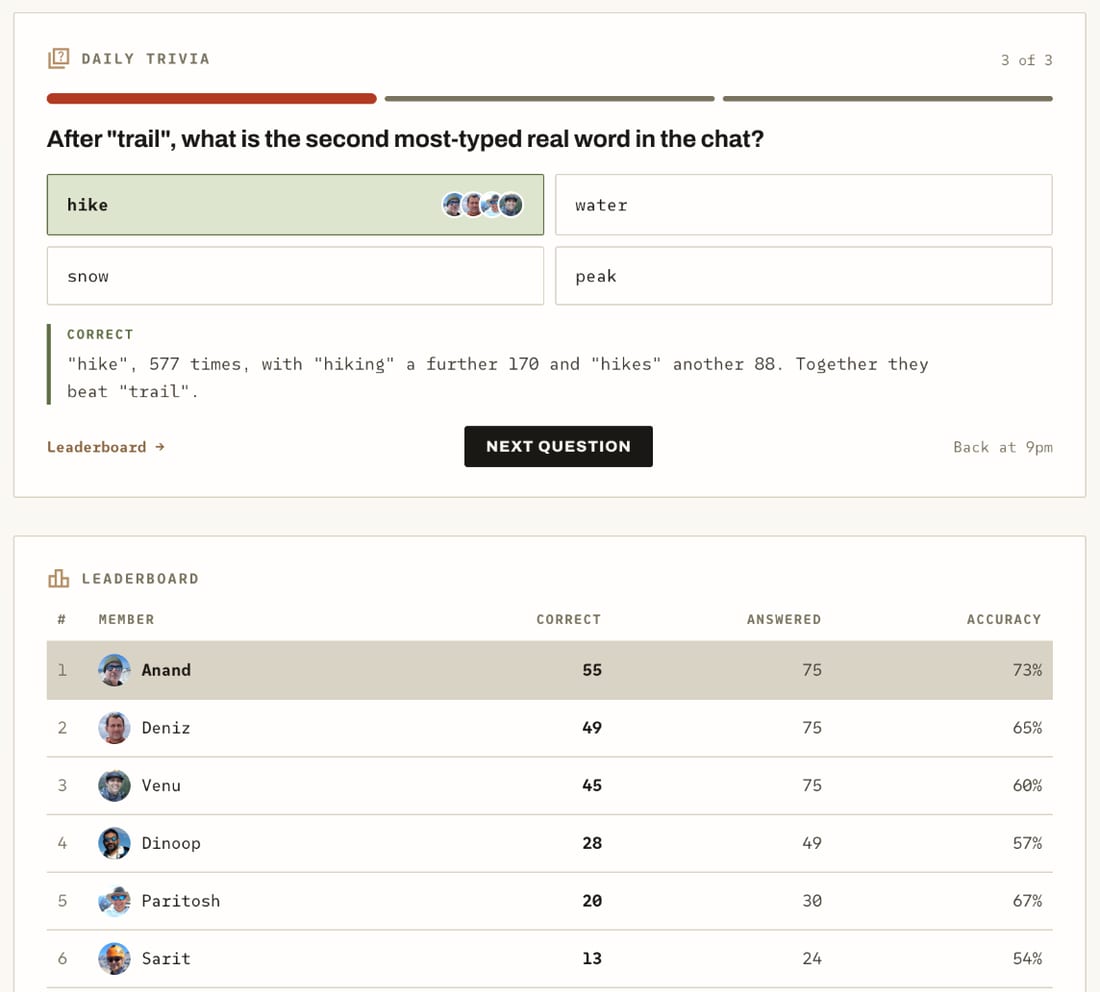Click the last progress bar segment
1100x992 pixels.
pos(887,98)
